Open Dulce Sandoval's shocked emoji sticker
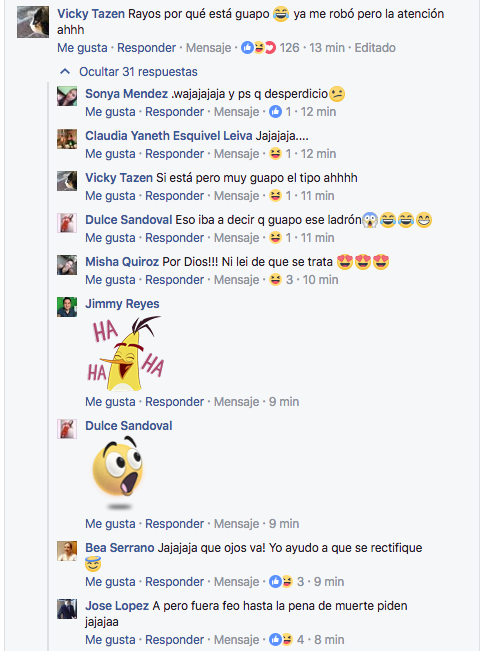 pyautogui.click(x=118, y=472)
